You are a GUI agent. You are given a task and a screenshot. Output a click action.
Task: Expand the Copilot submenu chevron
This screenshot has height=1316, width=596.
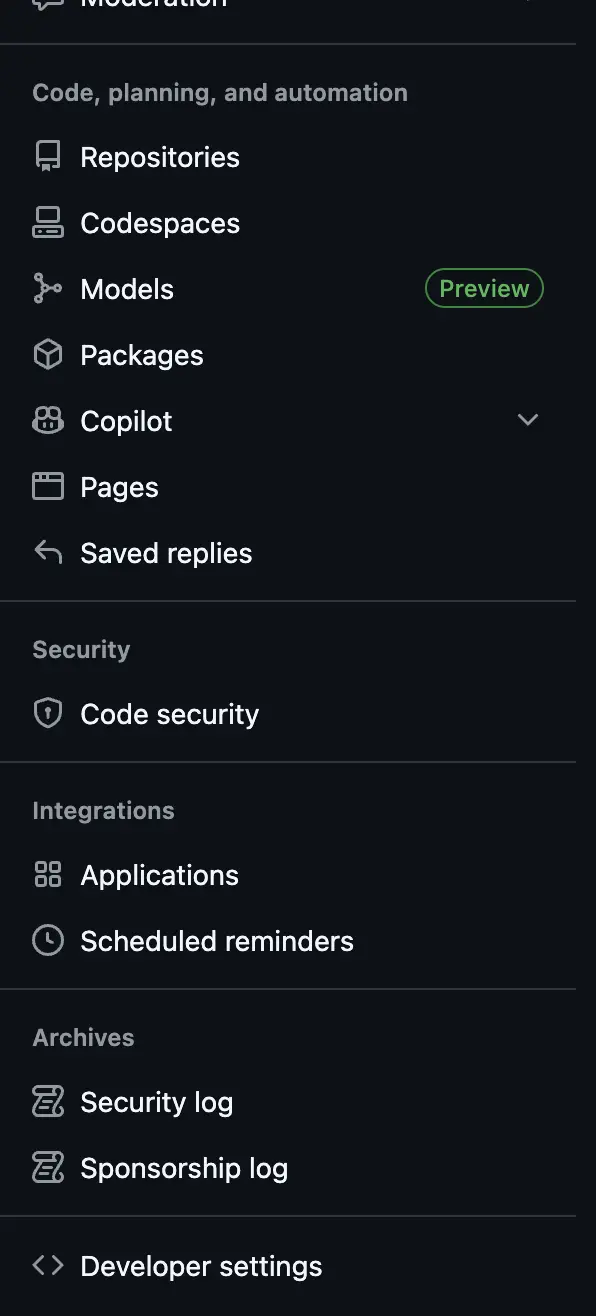(527, 420)
